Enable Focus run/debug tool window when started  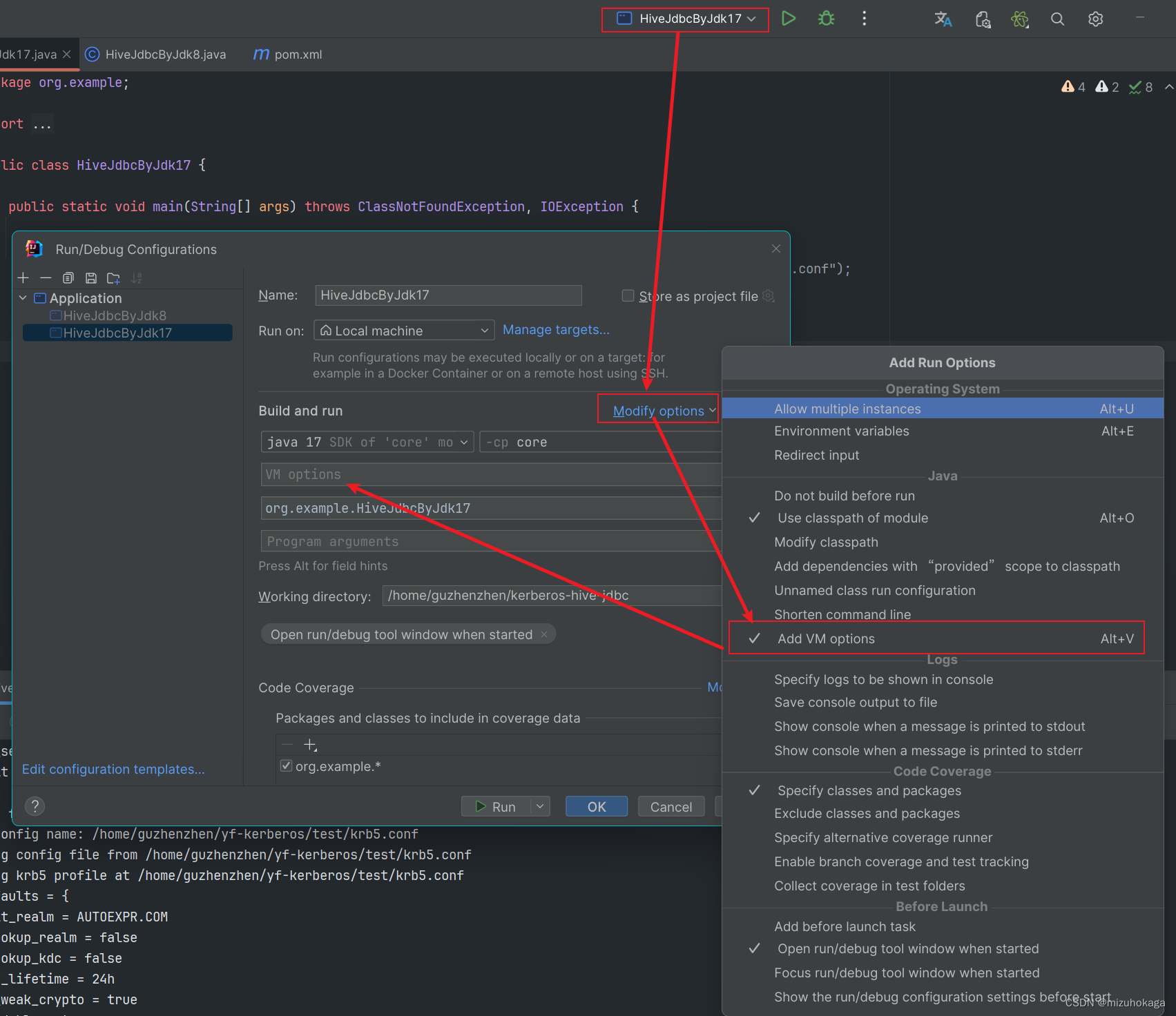click(943, 973)
